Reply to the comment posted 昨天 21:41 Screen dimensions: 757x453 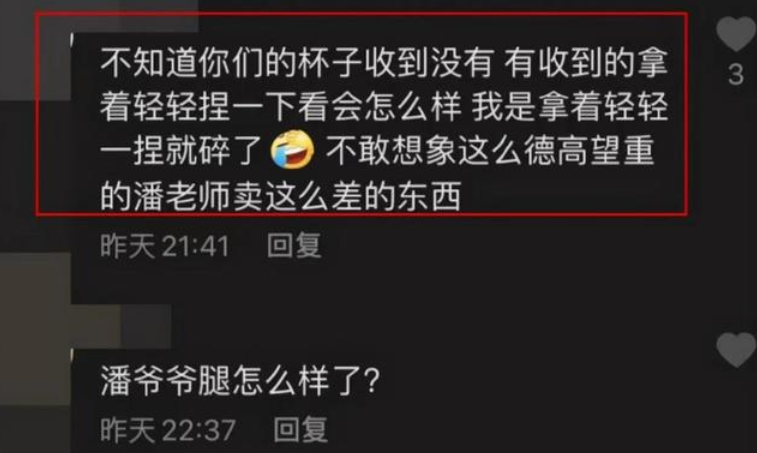[x=294, y=245]
